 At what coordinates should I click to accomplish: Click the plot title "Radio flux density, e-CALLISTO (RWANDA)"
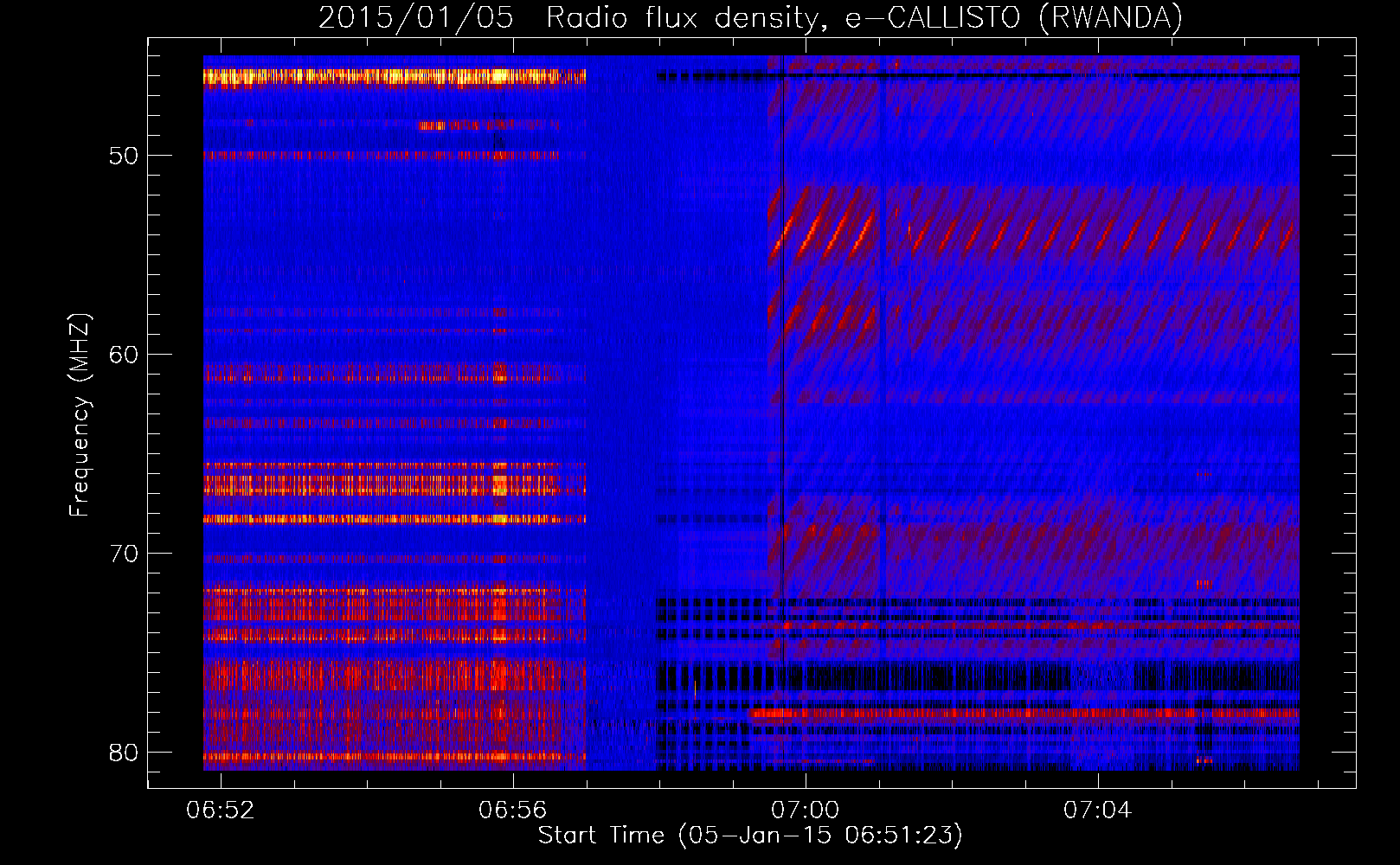tap(864, 18)
